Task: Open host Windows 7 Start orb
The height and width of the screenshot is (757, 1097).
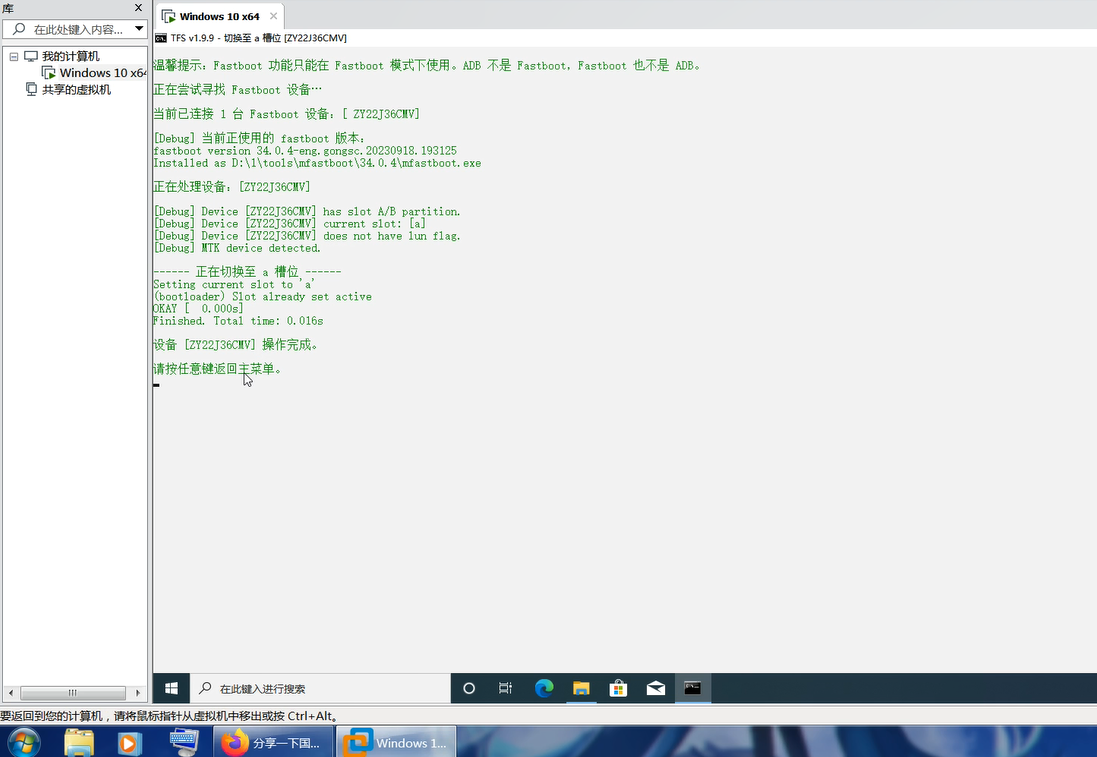Action: (23, 742)
